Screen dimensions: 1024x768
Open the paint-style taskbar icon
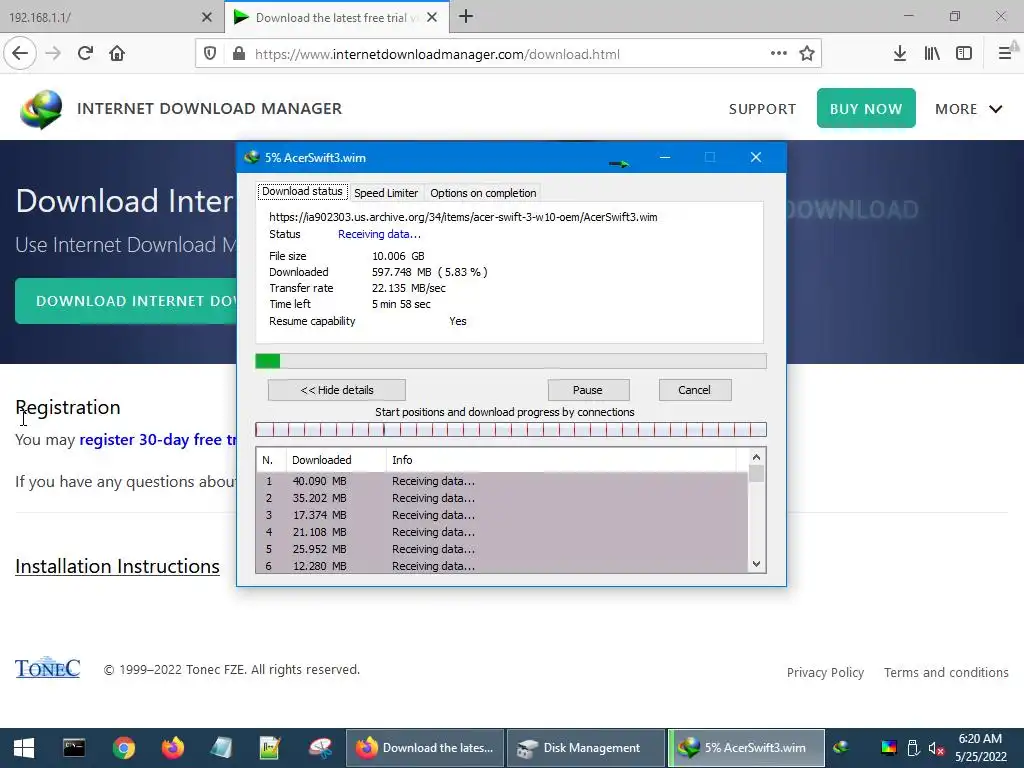pos(320,748)
